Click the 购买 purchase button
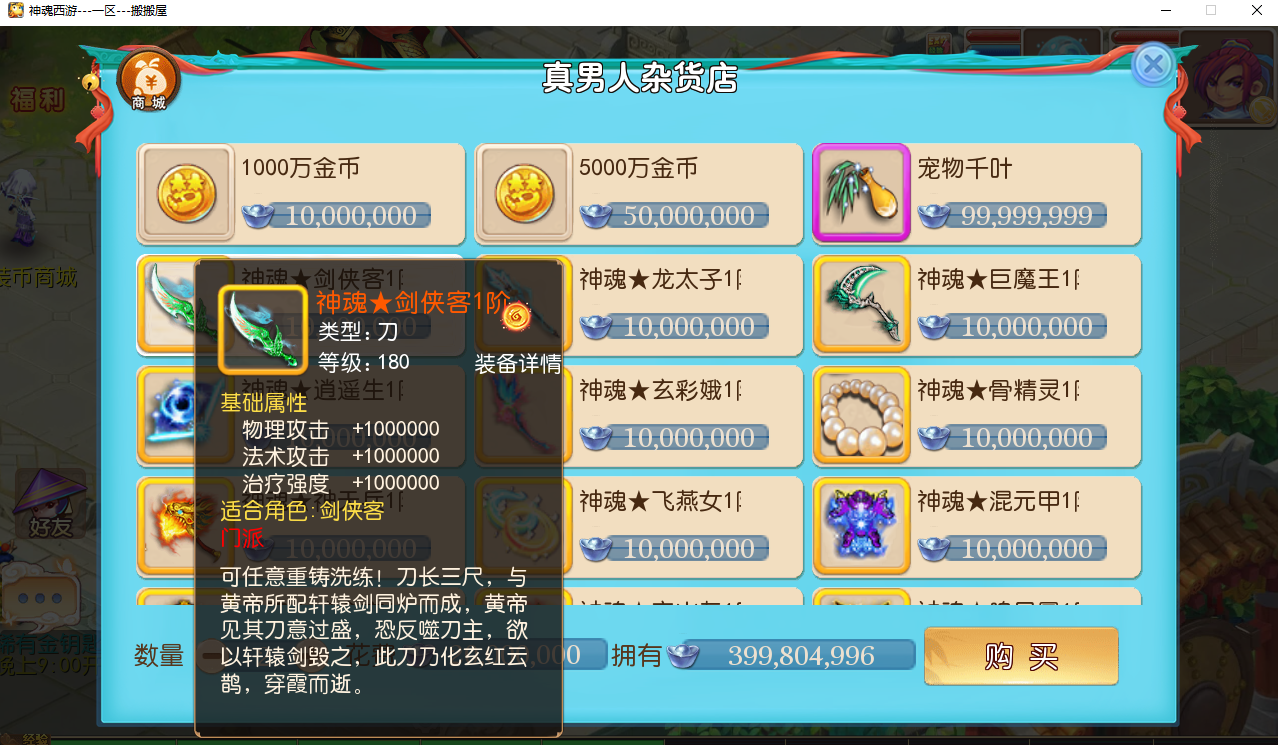This screenshot has width=1278, height=745. click(x=1021, y=657)
